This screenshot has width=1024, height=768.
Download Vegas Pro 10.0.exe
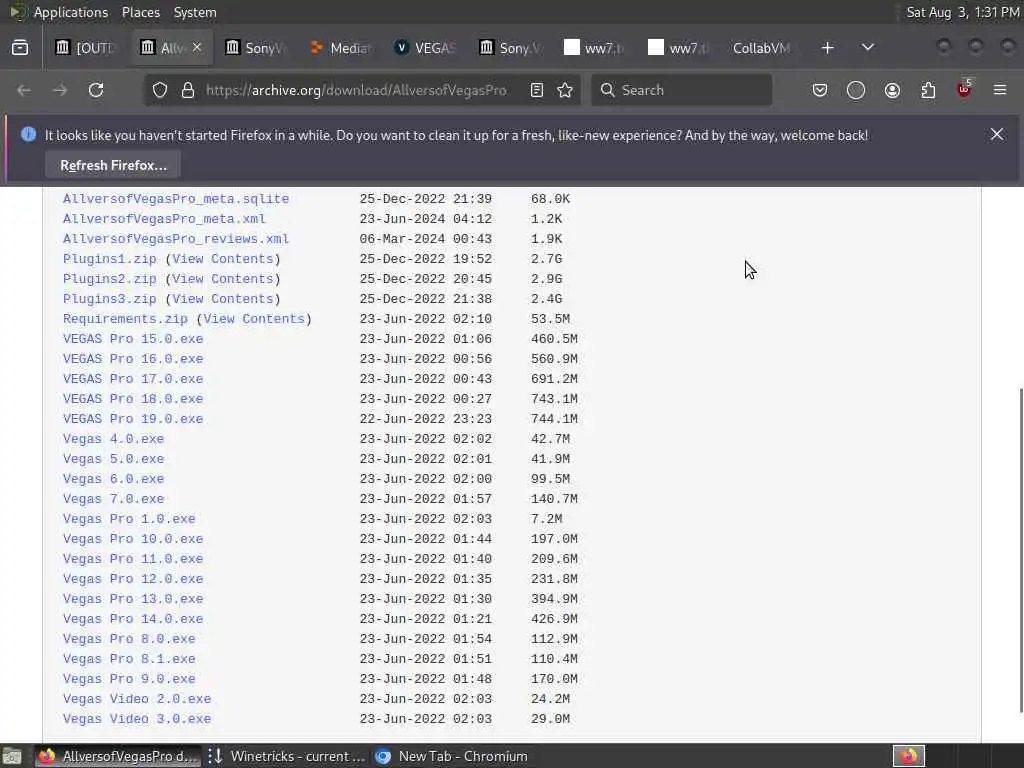[133, 539]
